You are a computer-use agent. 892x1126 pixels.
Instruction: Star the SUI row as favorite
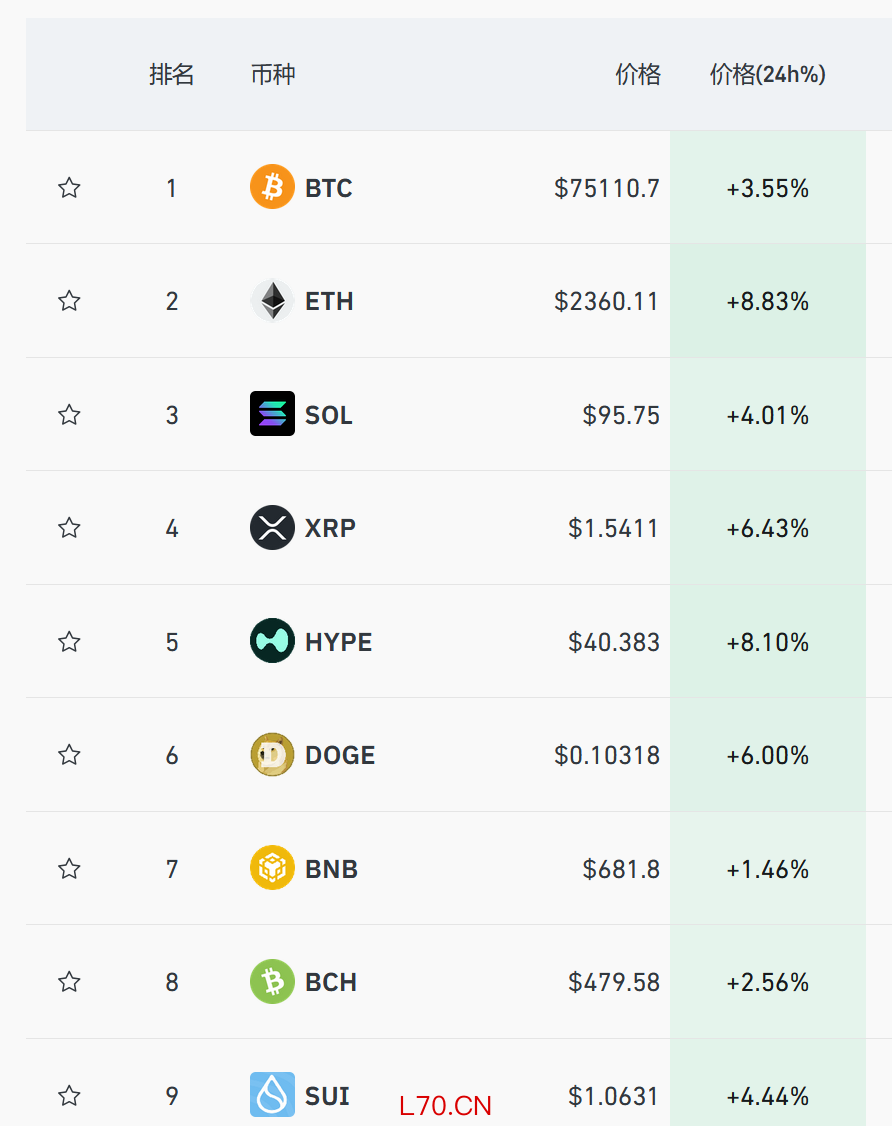click(x=69, y=1096)
